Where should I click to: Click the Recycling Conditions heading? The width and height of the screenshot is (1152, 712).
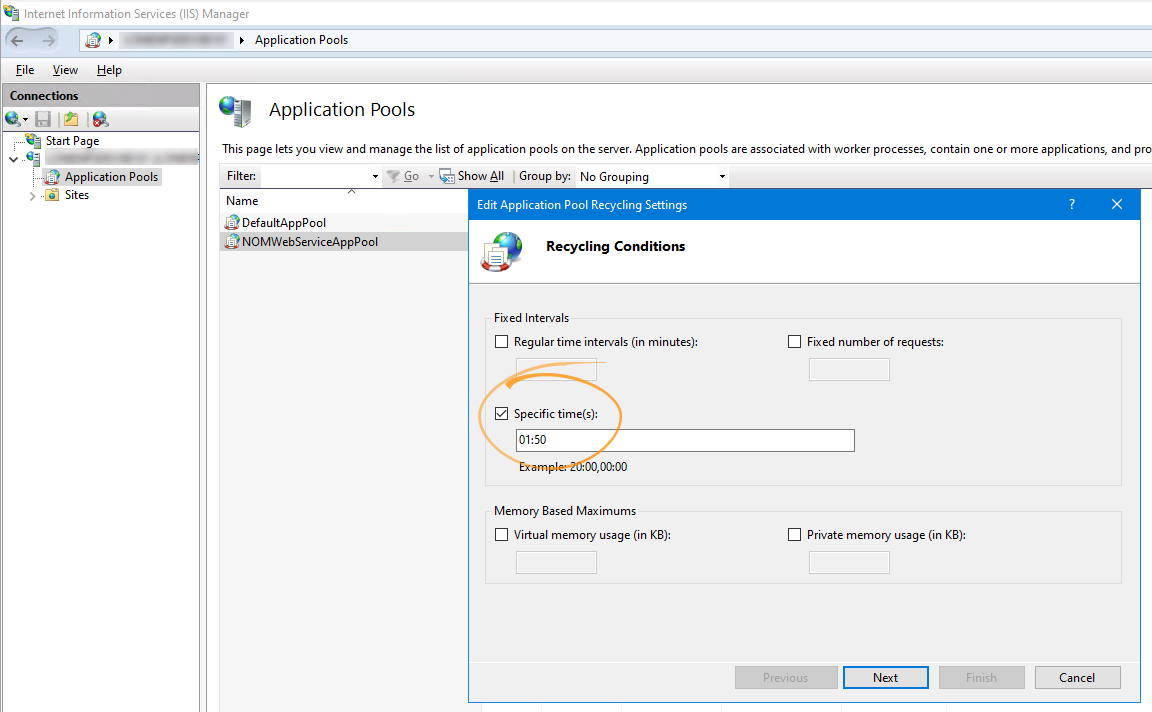pyautogui.click(x=616, y=246)
